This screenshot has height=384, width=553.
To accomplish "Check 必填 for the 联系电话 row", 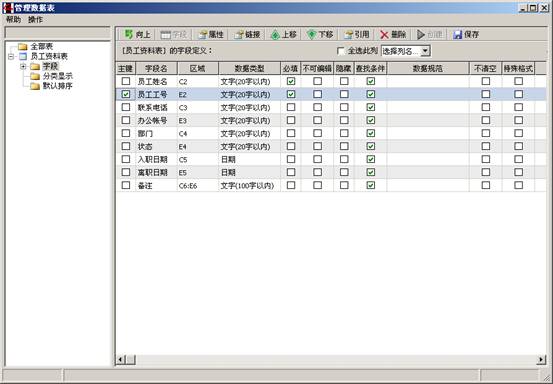I will point(291,107).
